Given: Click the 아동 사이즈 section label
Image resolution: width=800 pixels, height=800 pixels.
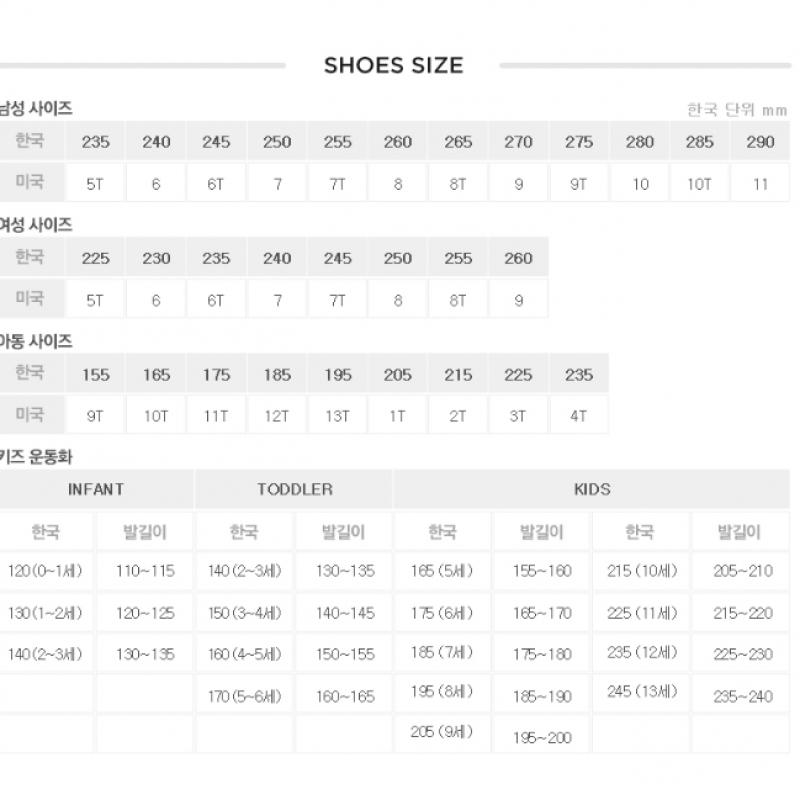Looking at the screenshot, I should (x=36, y=341).
